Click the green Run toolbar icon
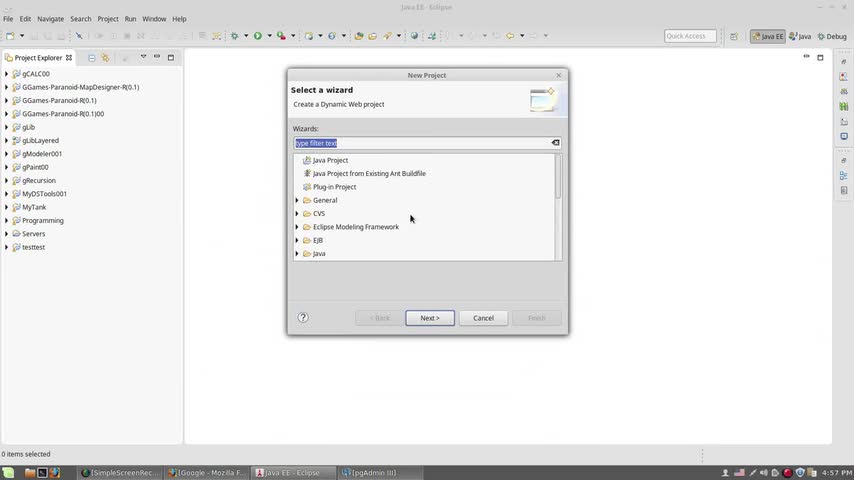Viewport: 854px width, 480px height. click(x=258, y=36)
